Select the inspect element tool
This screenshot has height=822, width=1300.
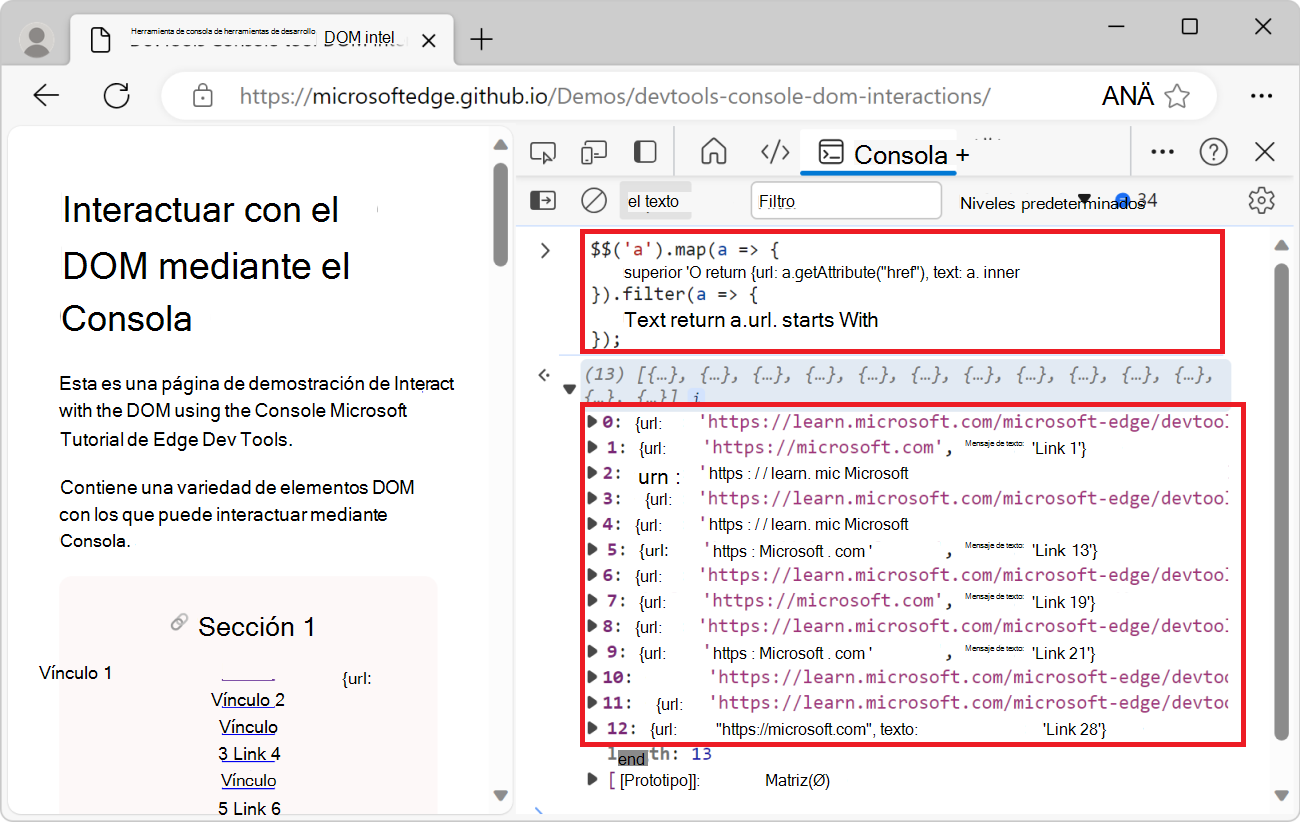543,151
